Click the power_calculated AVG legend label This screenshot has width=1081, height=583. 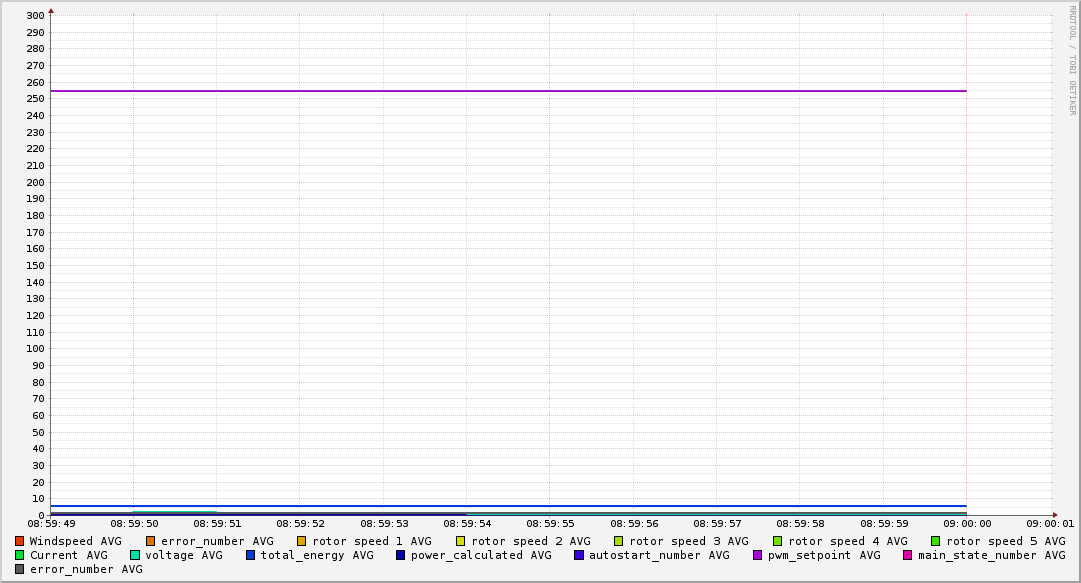[481, 555]
